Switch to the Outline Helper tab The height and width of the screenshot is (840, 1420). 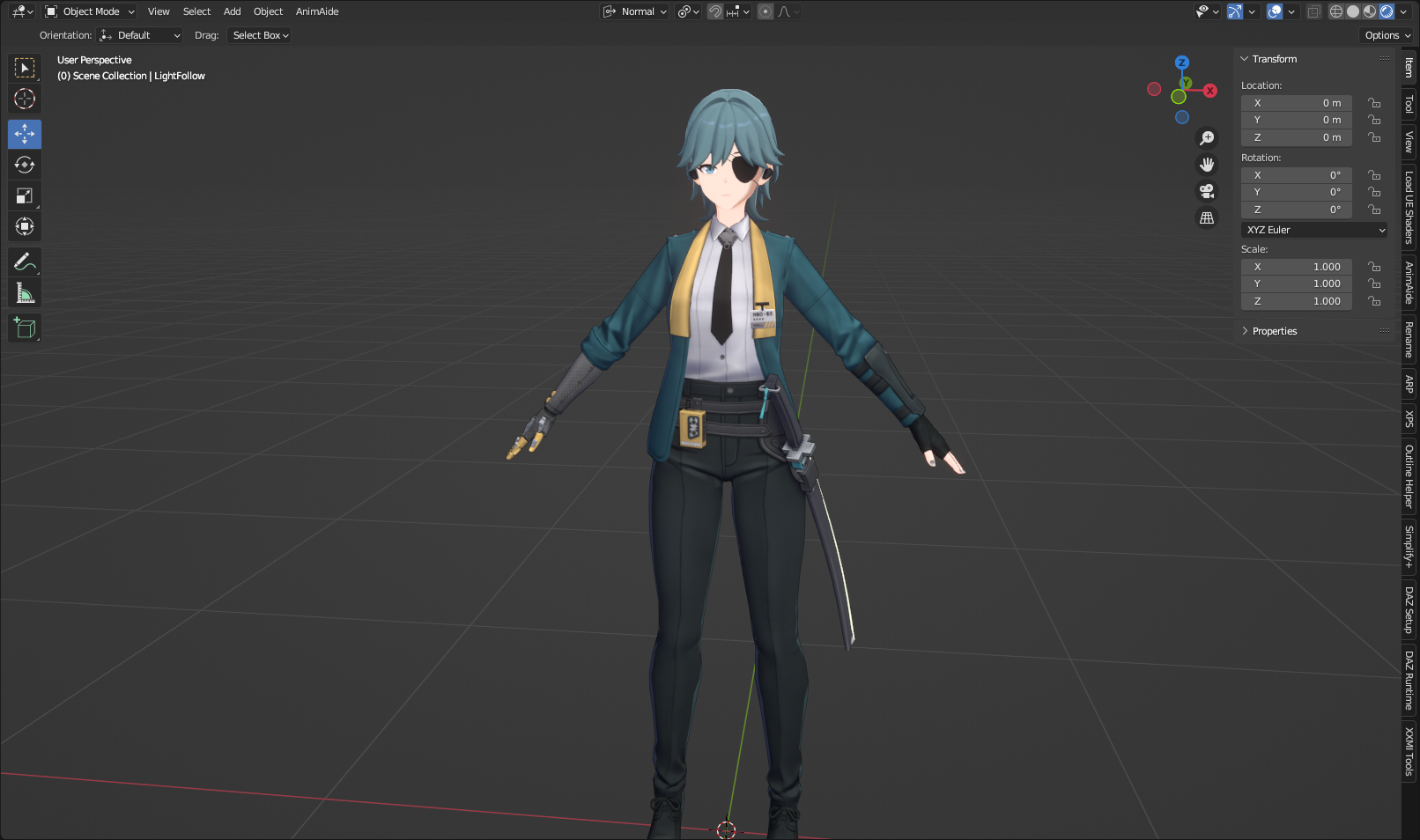point(1409,476)
